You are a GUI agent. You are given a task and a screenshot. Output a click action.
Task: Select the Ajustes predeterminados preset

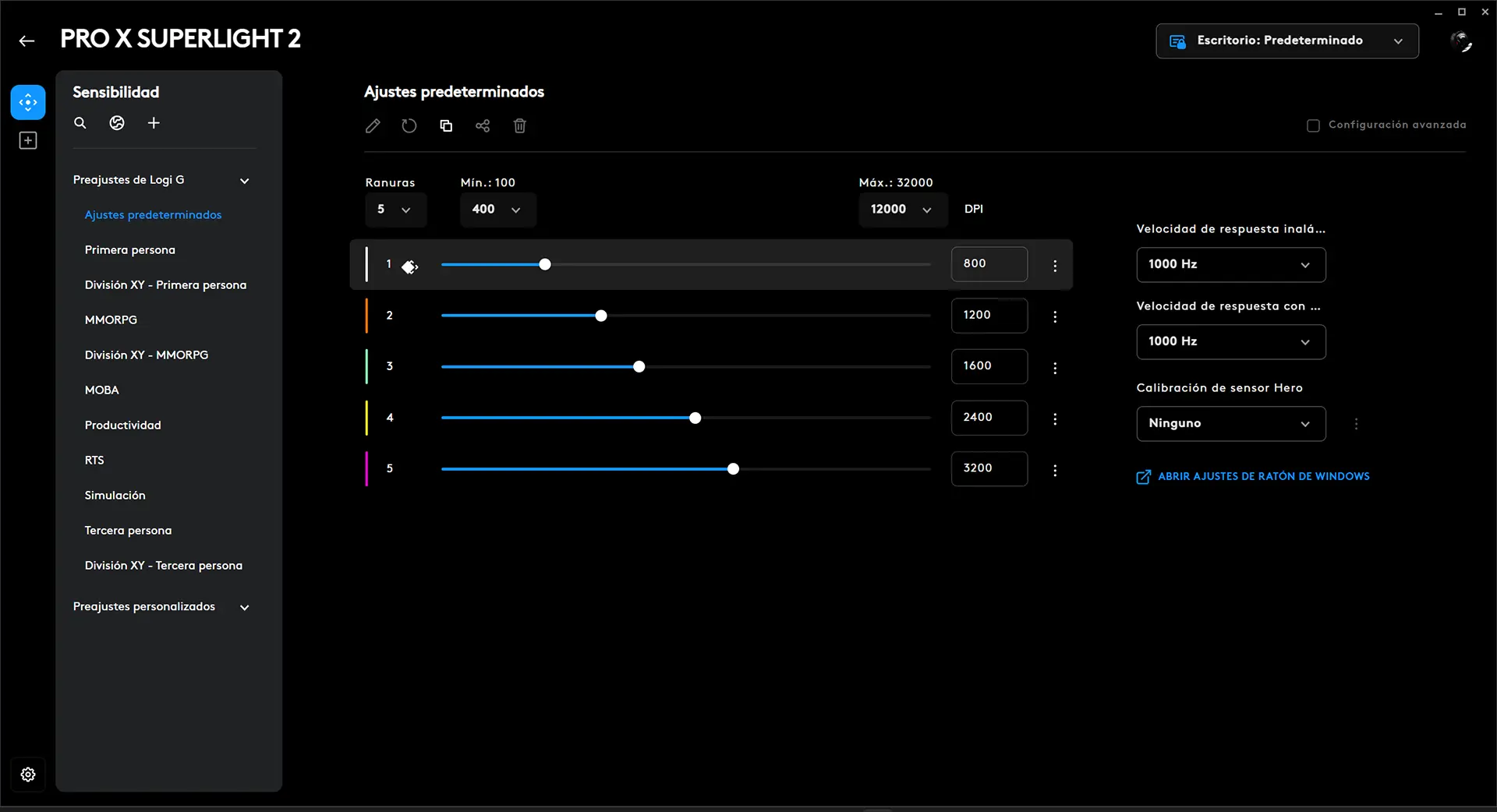coord(153,214)
